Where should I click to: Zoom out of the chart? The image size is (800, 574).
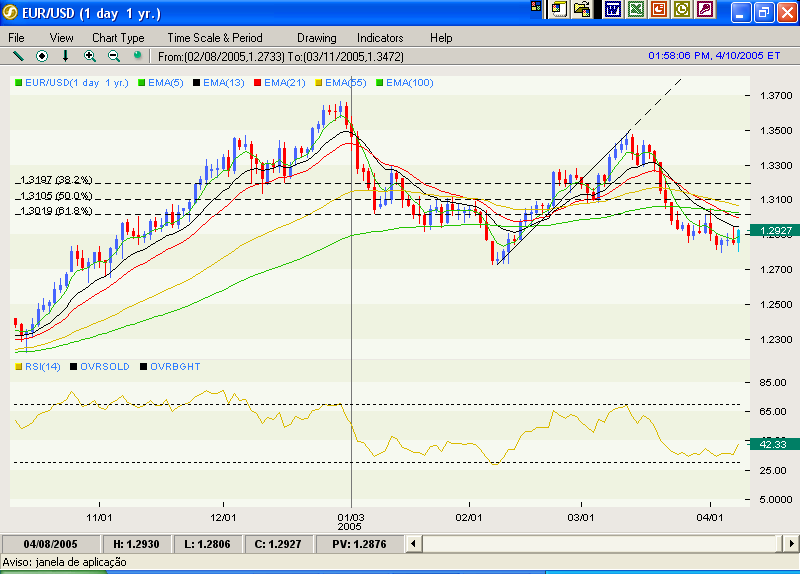point(113,56)
